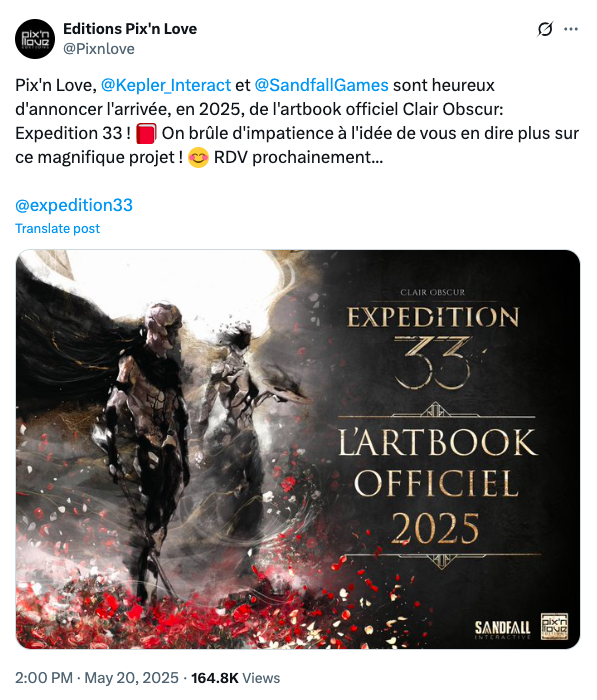
Task: Click the Editions Pix'n Love display name
Action: click(x=130, y=29)
